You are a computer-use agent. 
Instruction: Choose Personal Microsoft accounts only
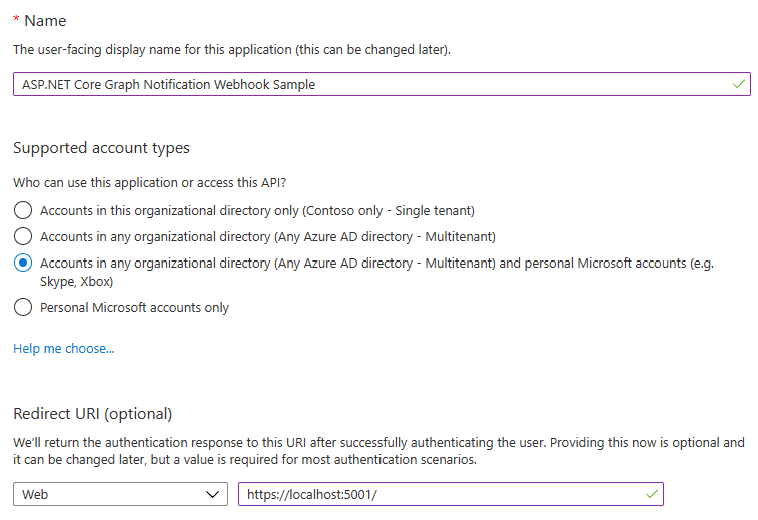(x=23, y=307)
